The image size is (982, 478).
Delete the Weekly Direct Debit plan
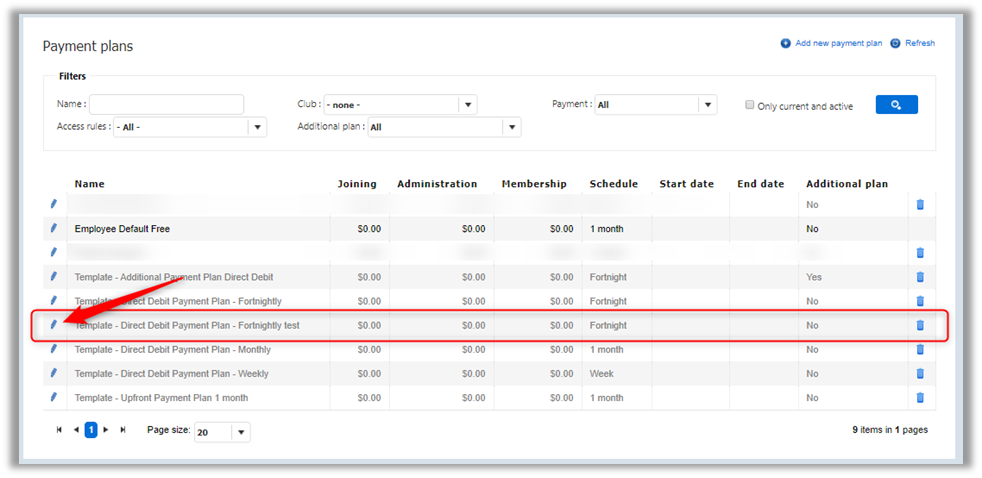(920, 373)
